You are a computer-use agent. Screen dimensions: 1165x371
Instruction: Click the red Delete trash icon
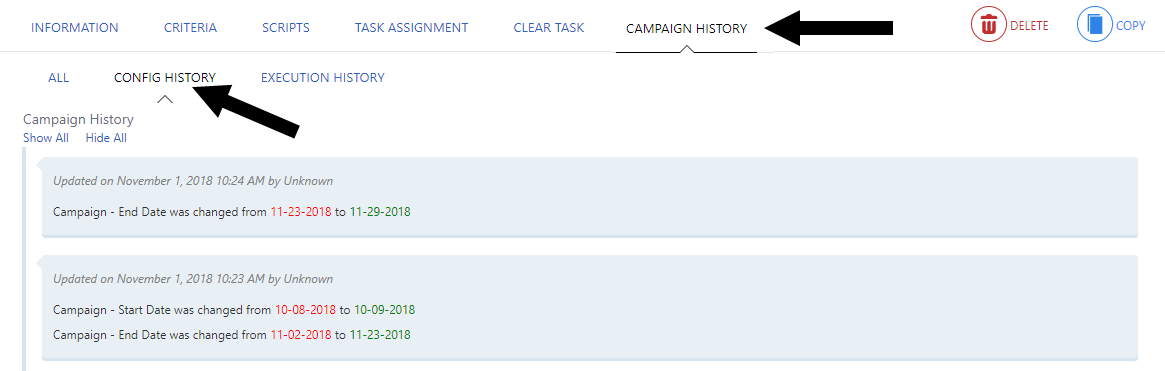(988, 25)
